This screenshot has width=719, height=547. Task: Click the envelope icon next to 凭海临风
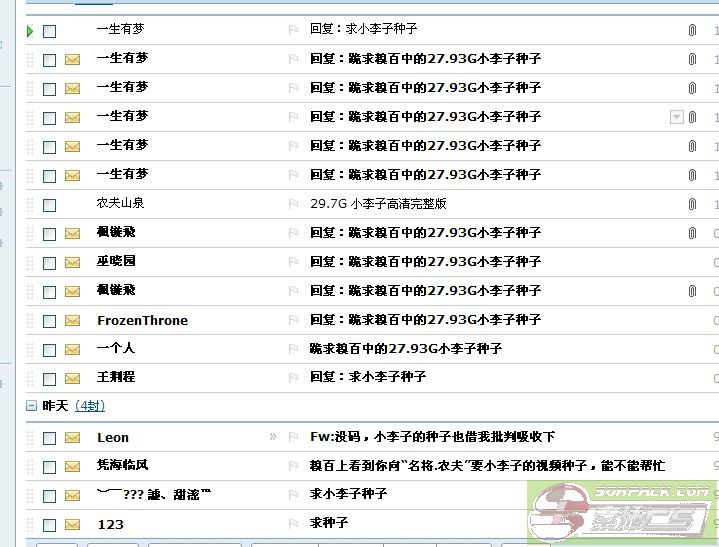(x=72, y=466)
